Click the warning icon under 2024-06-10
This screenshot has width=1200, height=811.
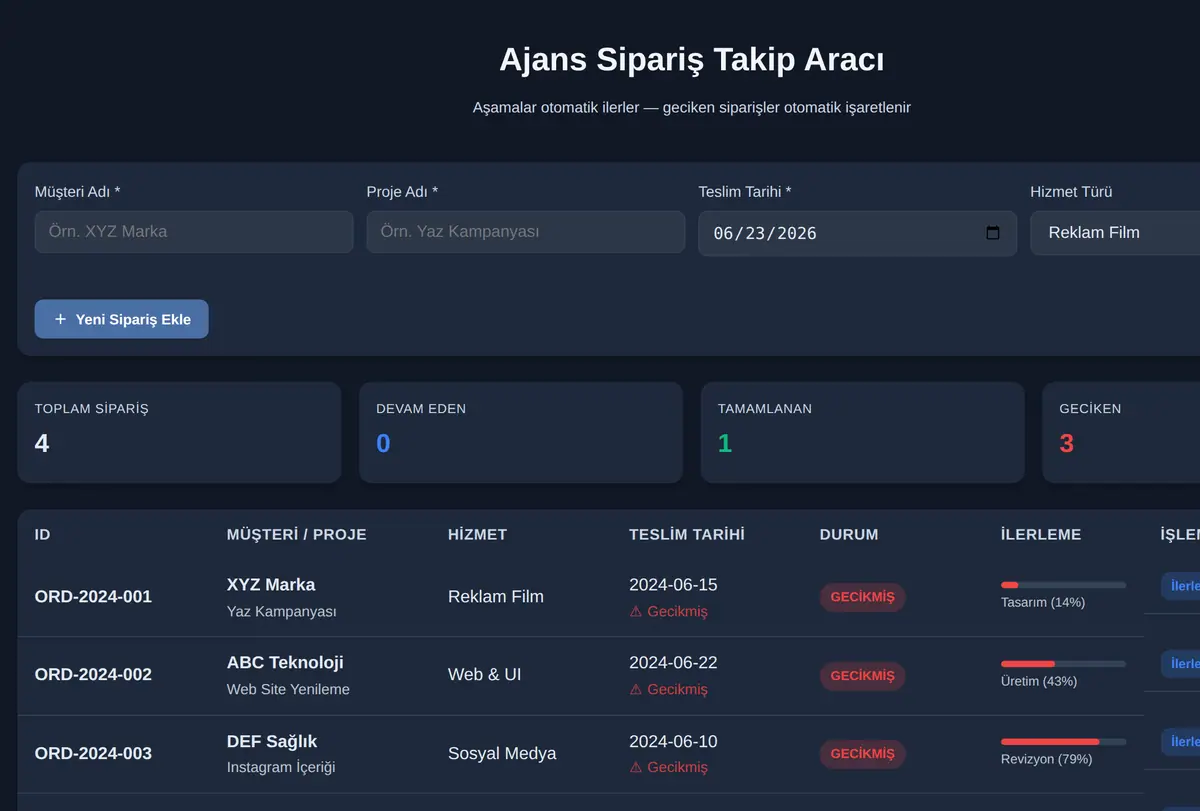pos(636,767)
